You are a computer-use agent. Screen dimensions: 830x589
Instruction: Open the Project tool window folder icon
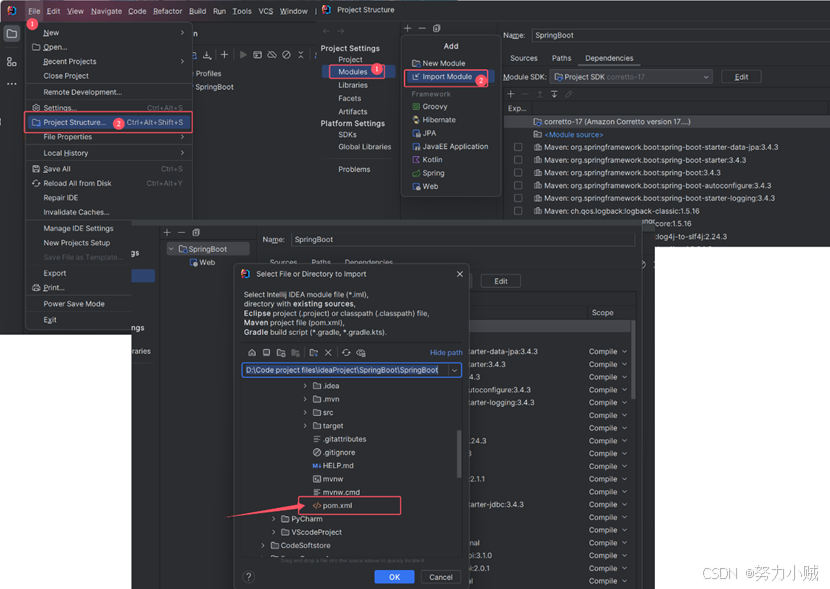click(12, 34)
